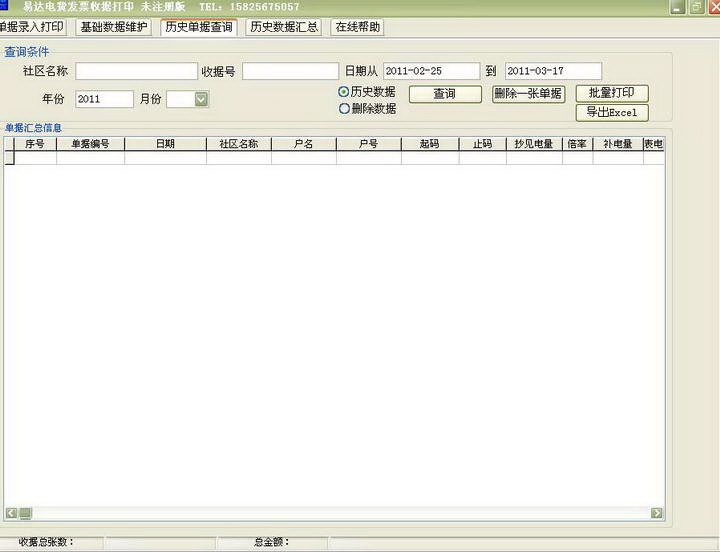Image resolution: width=720 pixels, height=552 pixels.
Task: Select the 删除数据 radio option
Action: [x=344, y=109]
